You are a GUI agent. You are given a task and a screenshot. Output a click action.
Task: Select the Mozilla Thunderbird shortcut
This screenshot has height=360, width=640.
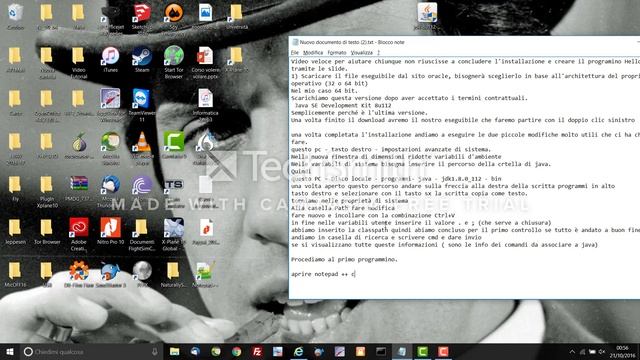point(110,191)
